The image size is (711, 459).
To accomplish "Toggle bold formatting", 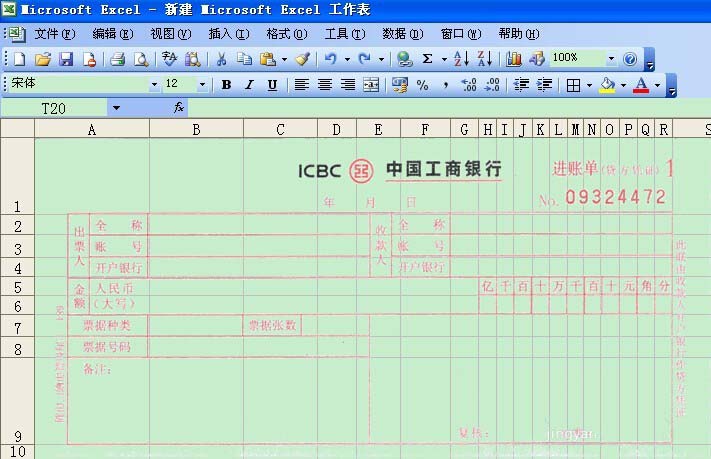I will click(x=226, y=85).
